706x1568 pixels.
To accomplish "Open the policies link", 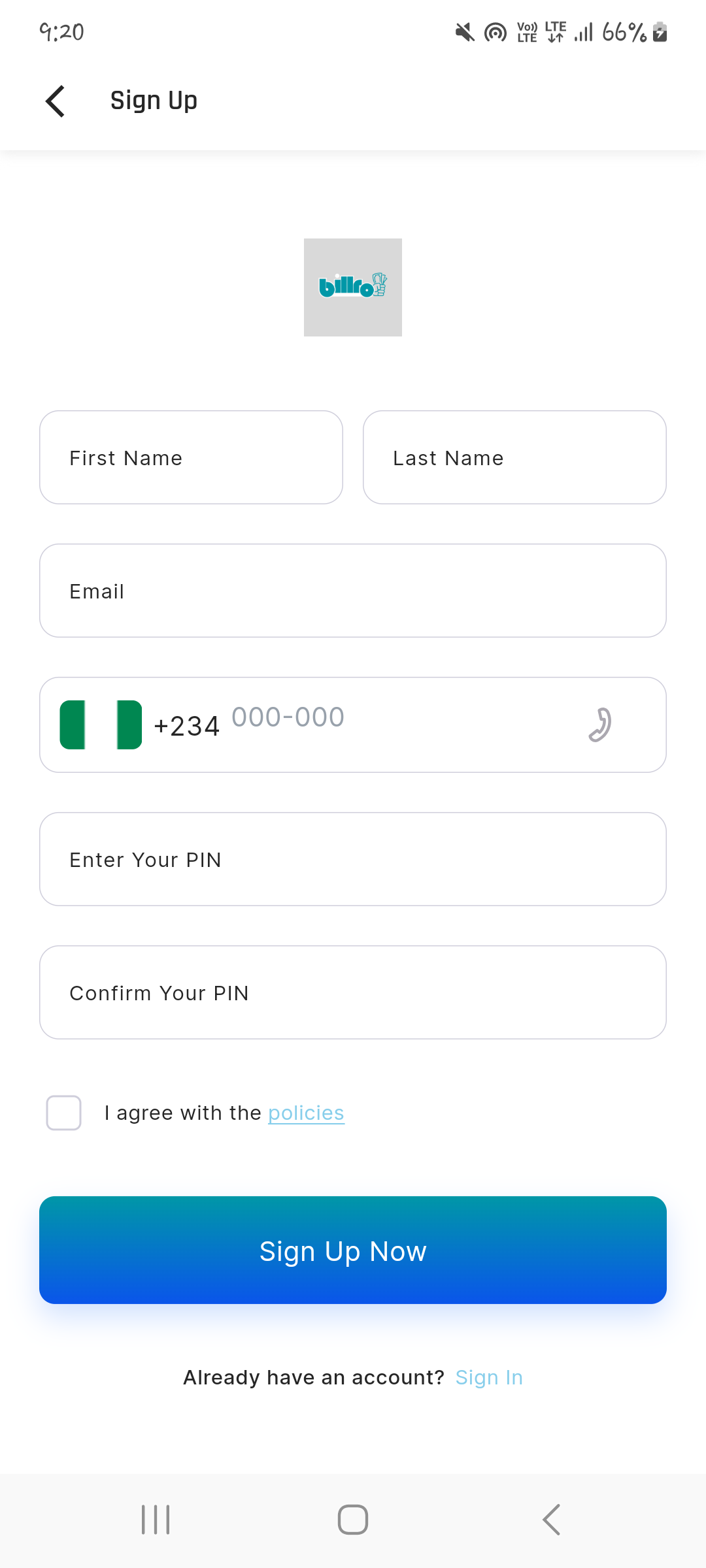I will click(x=306, y=1113).
